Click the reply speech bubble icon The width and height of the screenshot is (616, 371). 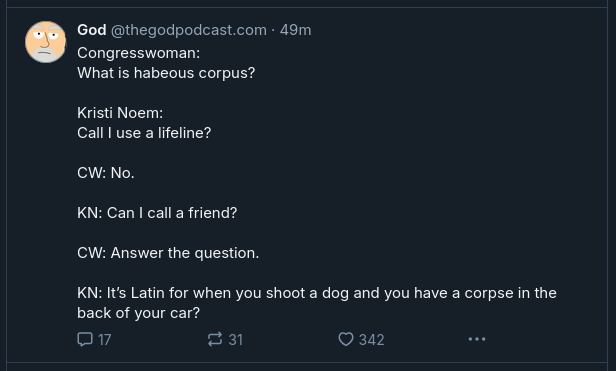coord(85,339)
